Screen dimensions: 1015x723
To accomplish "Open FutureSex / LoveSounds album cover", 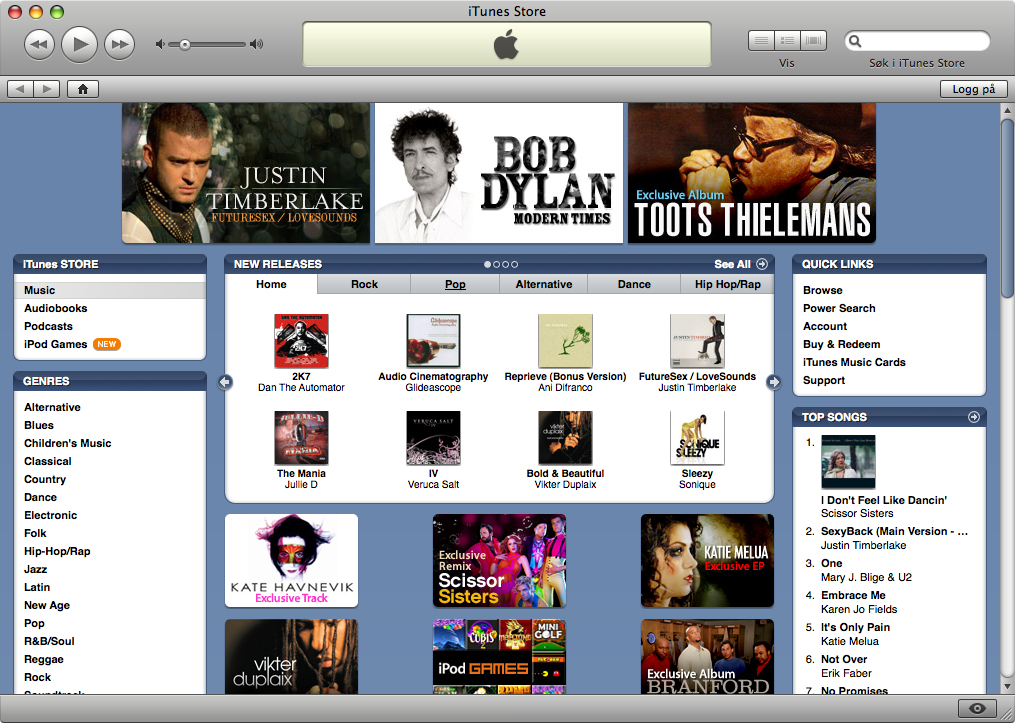I will click(697, 341).
